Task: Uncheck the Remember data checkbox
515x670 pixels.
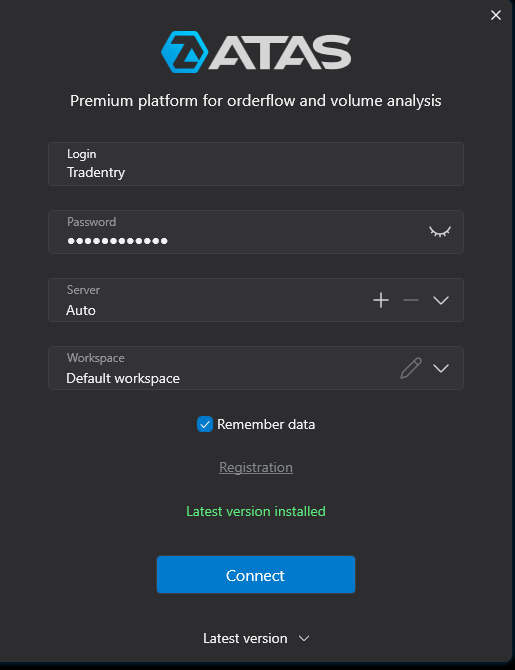Action: [x=205, y=424]
